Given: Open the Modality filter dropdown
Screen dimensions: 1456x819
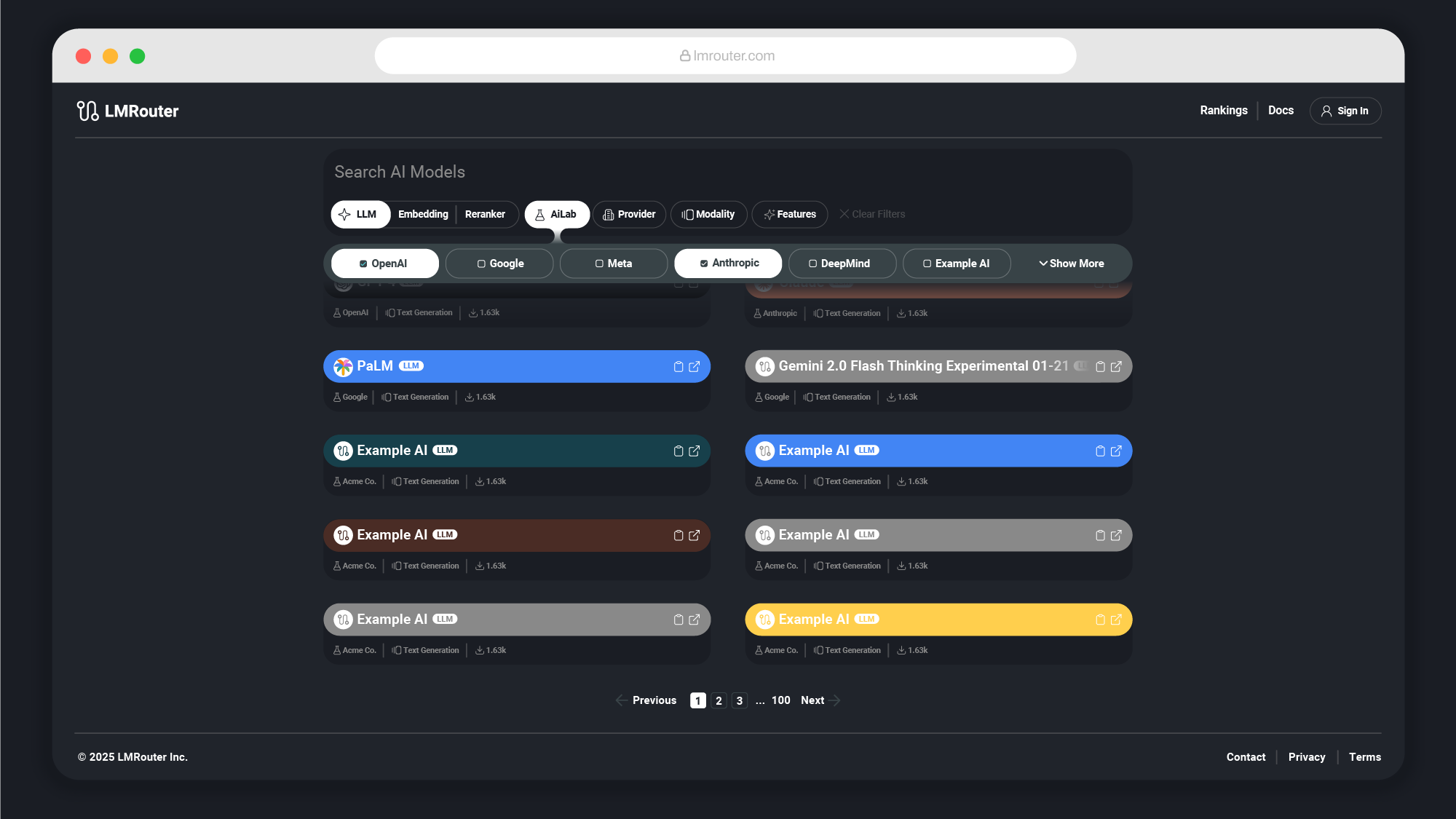Looking at the screenshot, I should [708, 214].
